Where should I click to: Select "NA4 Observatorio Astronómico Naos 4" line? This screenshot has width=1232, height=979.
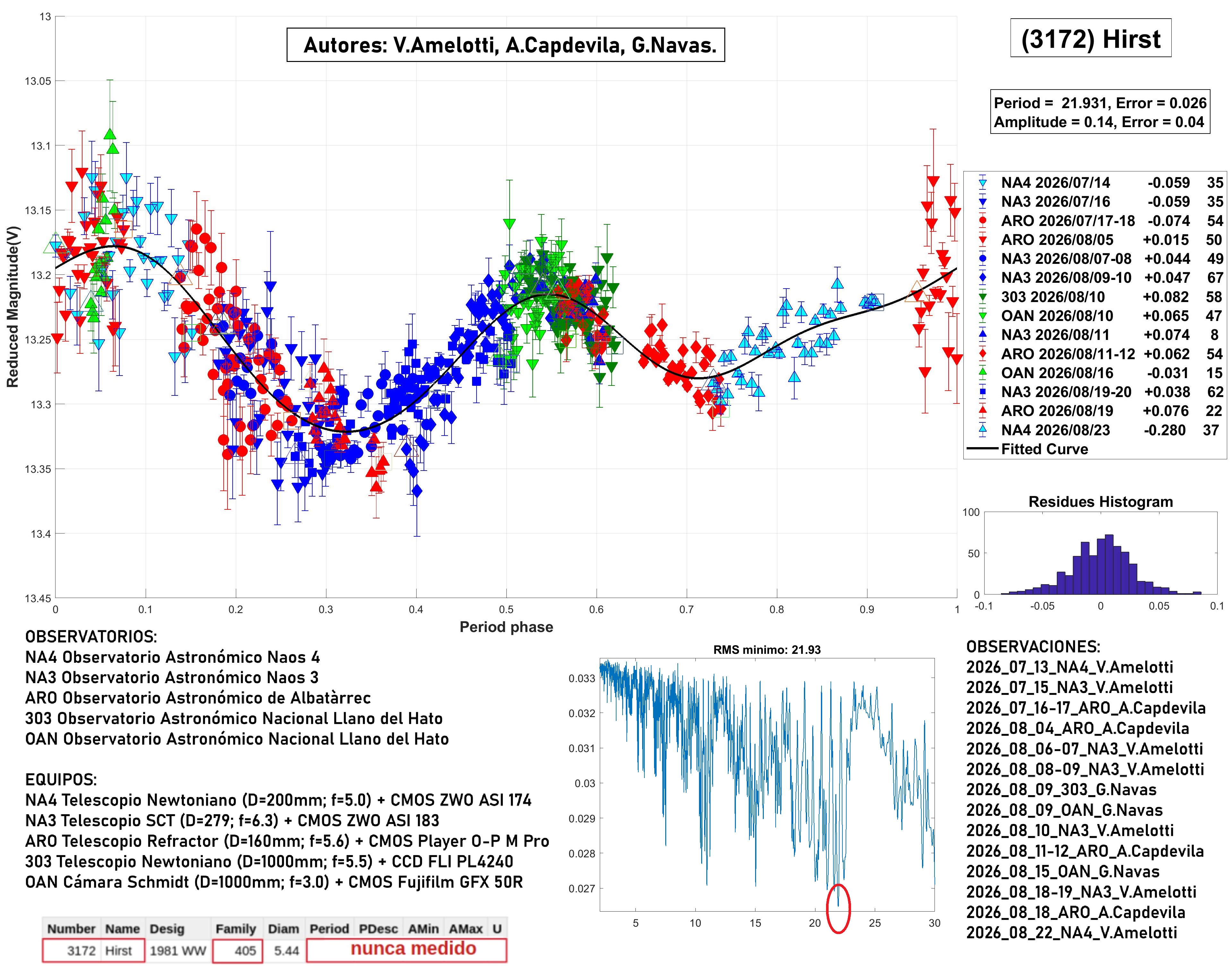pos(173,657)
